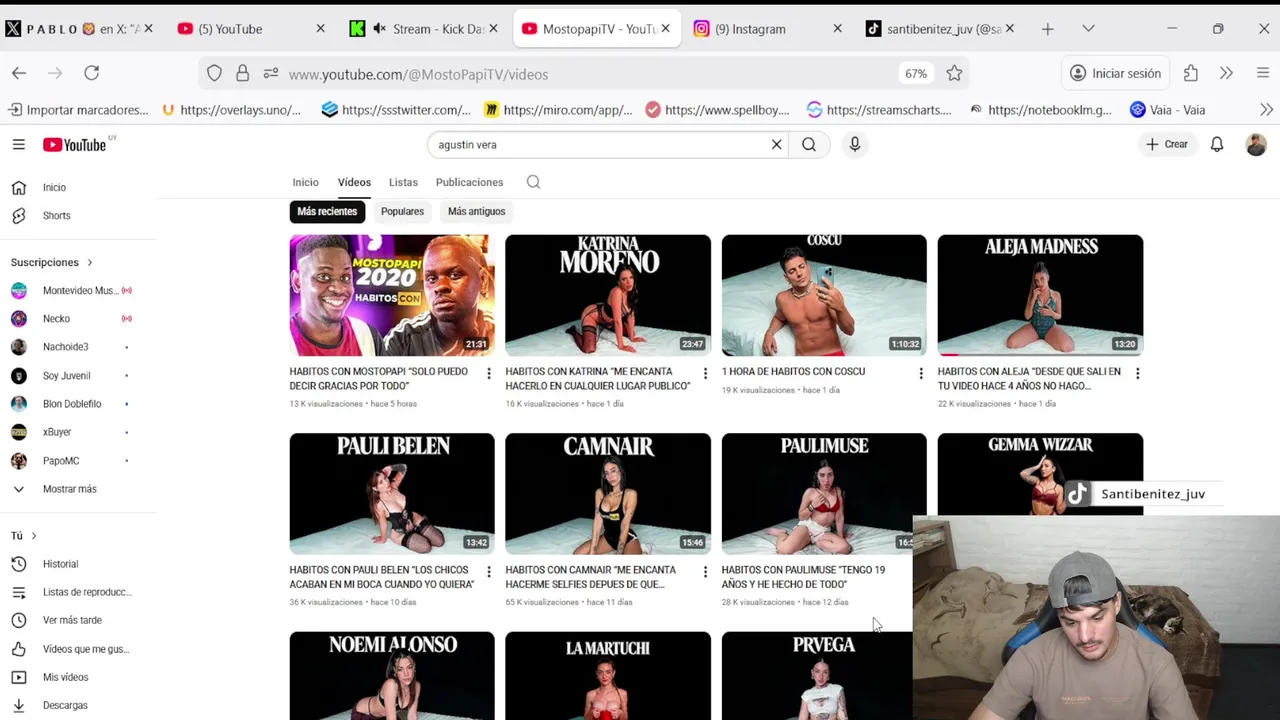Open options menu for Habitos con Mostopapi

tap(489, 373)
